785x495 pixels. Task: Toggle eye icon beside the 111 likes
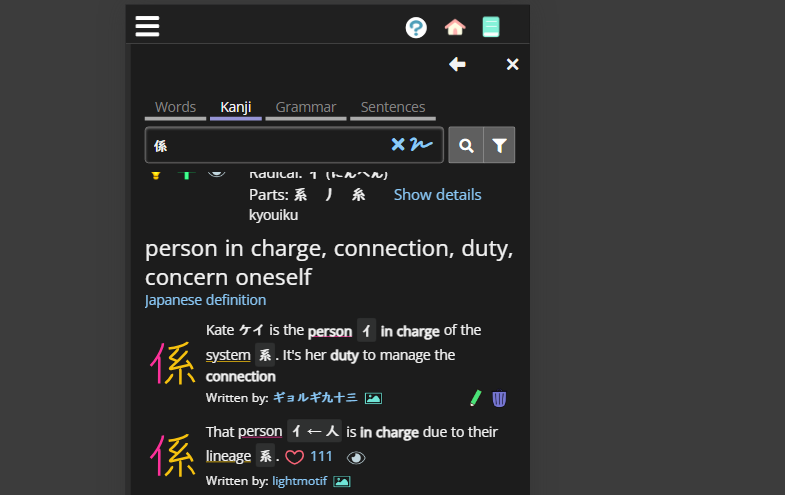[x=356, y=457]
